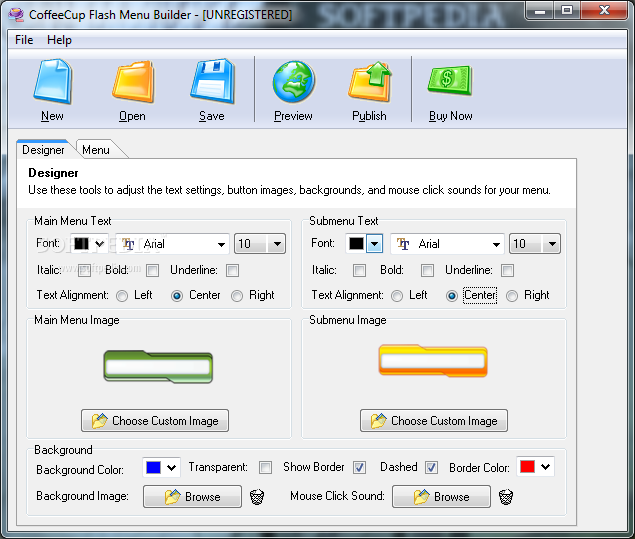Open the Main Menu font size dropdown
635x539 pixels.
tap(260, 244)
